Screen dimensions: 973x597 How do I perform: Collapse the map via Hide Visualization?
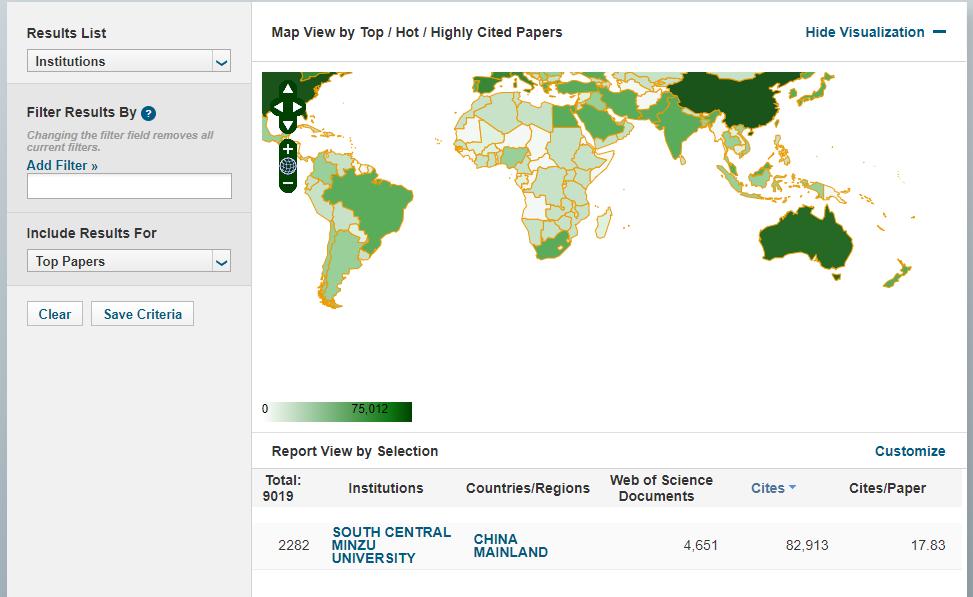click(874, 32)
